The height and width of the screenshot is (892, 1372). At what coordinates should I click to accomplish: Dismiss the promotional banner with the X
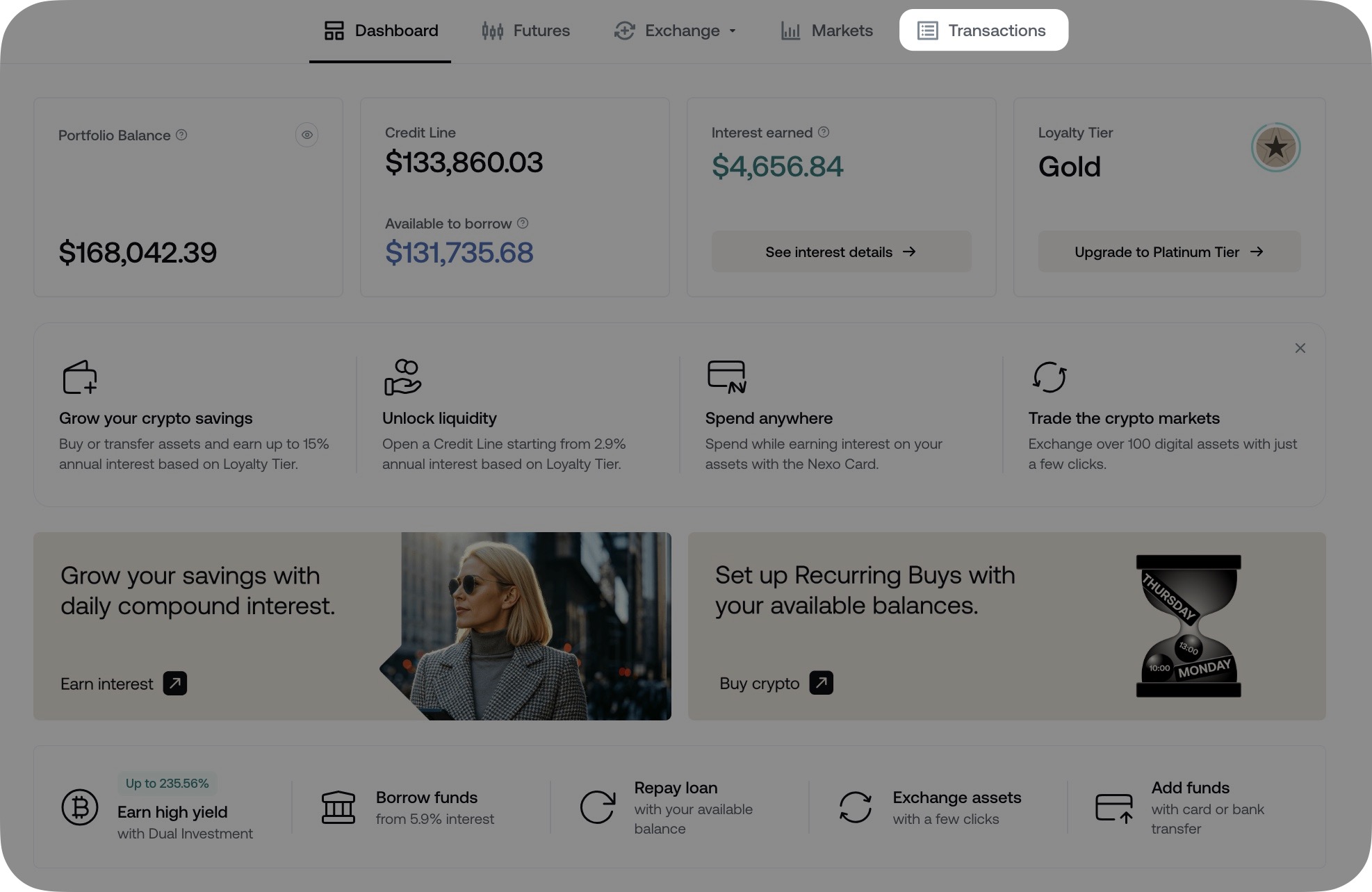[1300, 348]
